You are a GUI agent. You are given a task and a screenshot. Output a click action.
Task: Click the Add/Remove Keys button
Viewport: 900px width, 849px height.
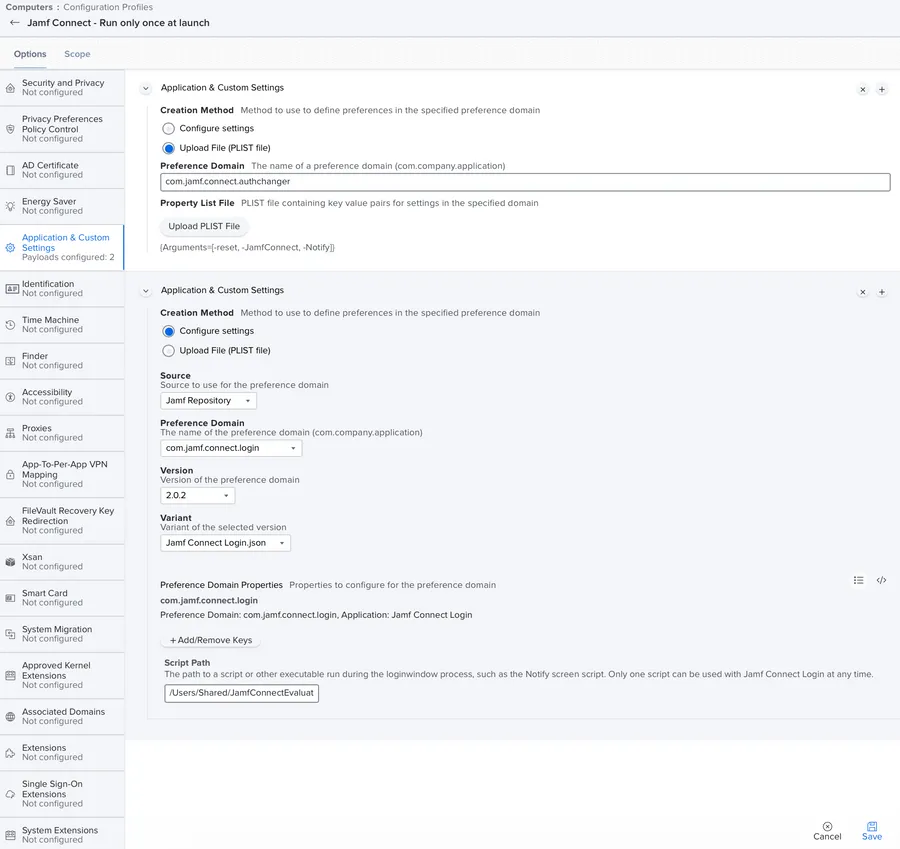pos(211,640)
